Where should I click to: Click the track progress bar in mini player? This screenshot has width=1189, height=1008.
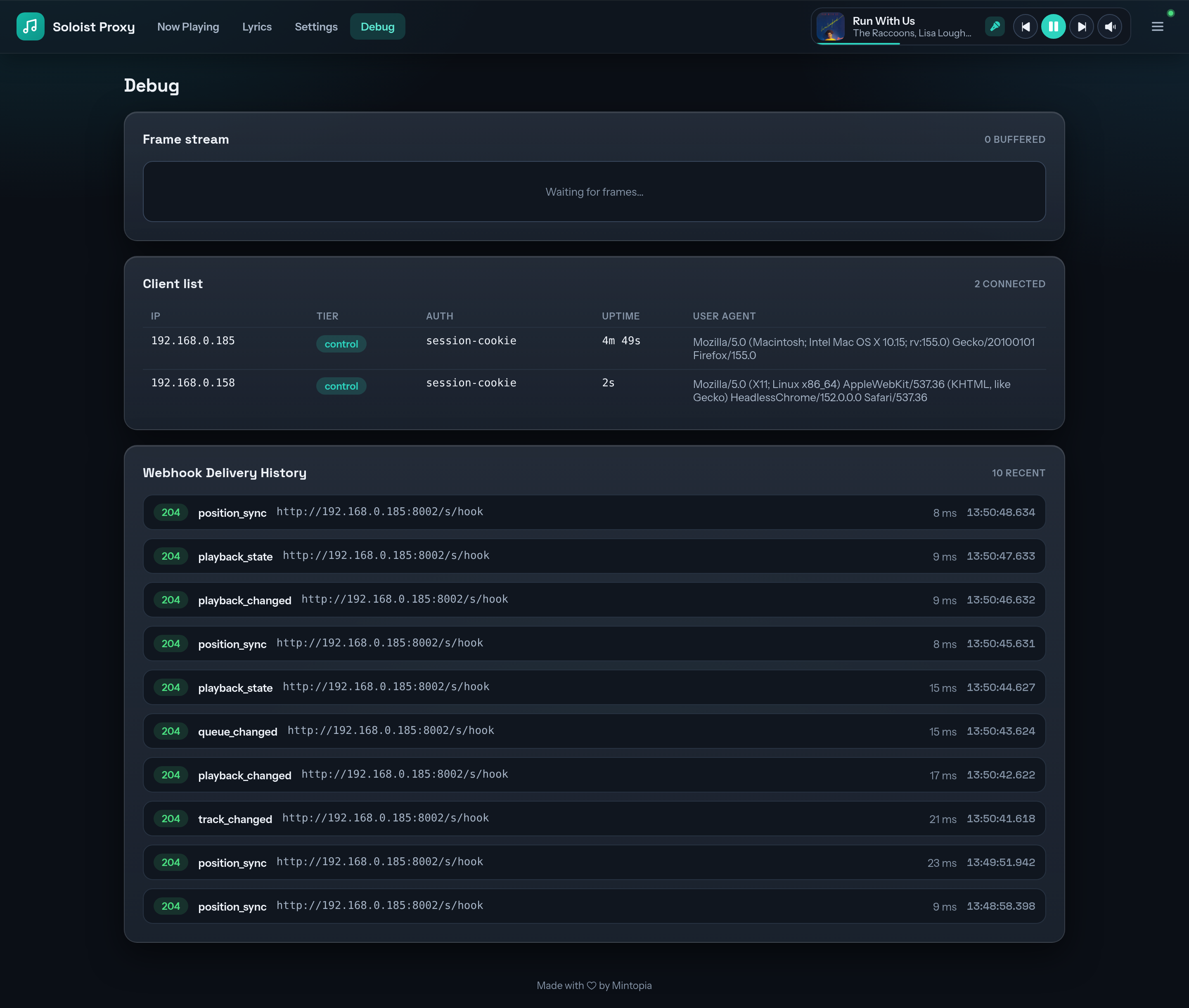point(971,43)
